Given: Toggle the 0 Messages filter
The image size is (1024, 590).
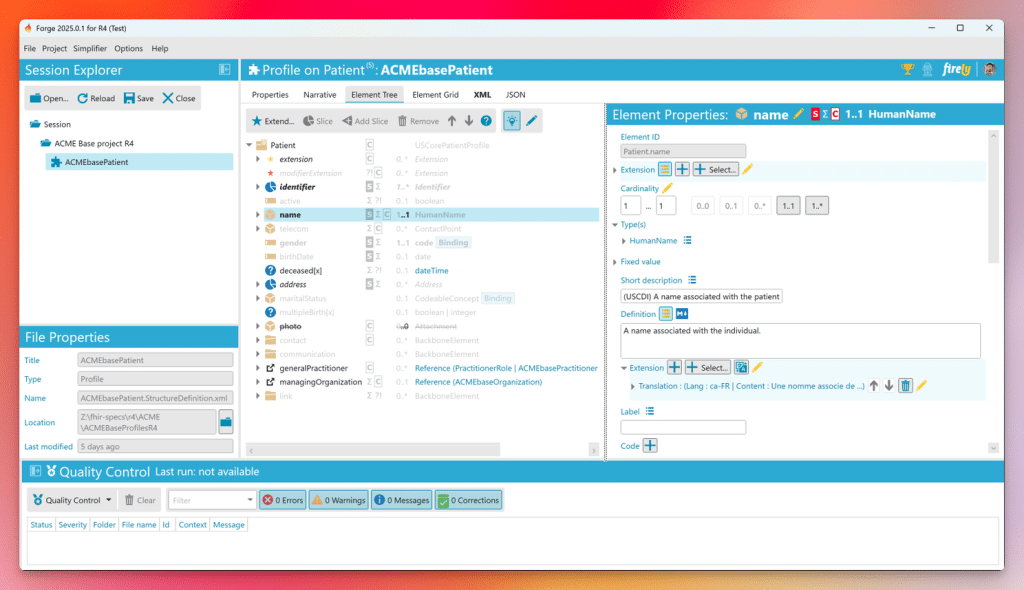Looking at the screenshot, I should [402, 500].
